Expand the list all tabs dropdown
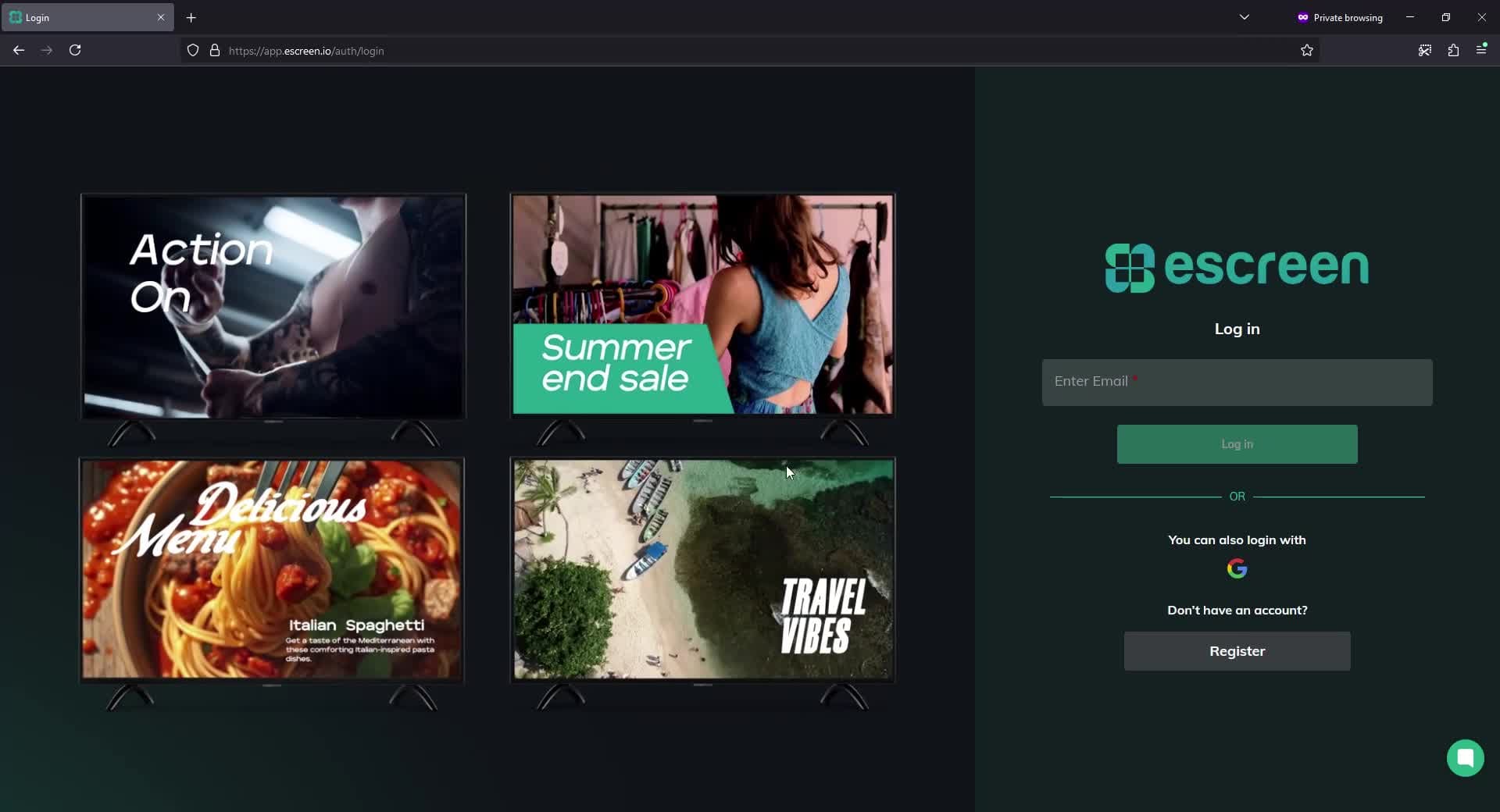The image size is (1500, 812). [1244, 17]
